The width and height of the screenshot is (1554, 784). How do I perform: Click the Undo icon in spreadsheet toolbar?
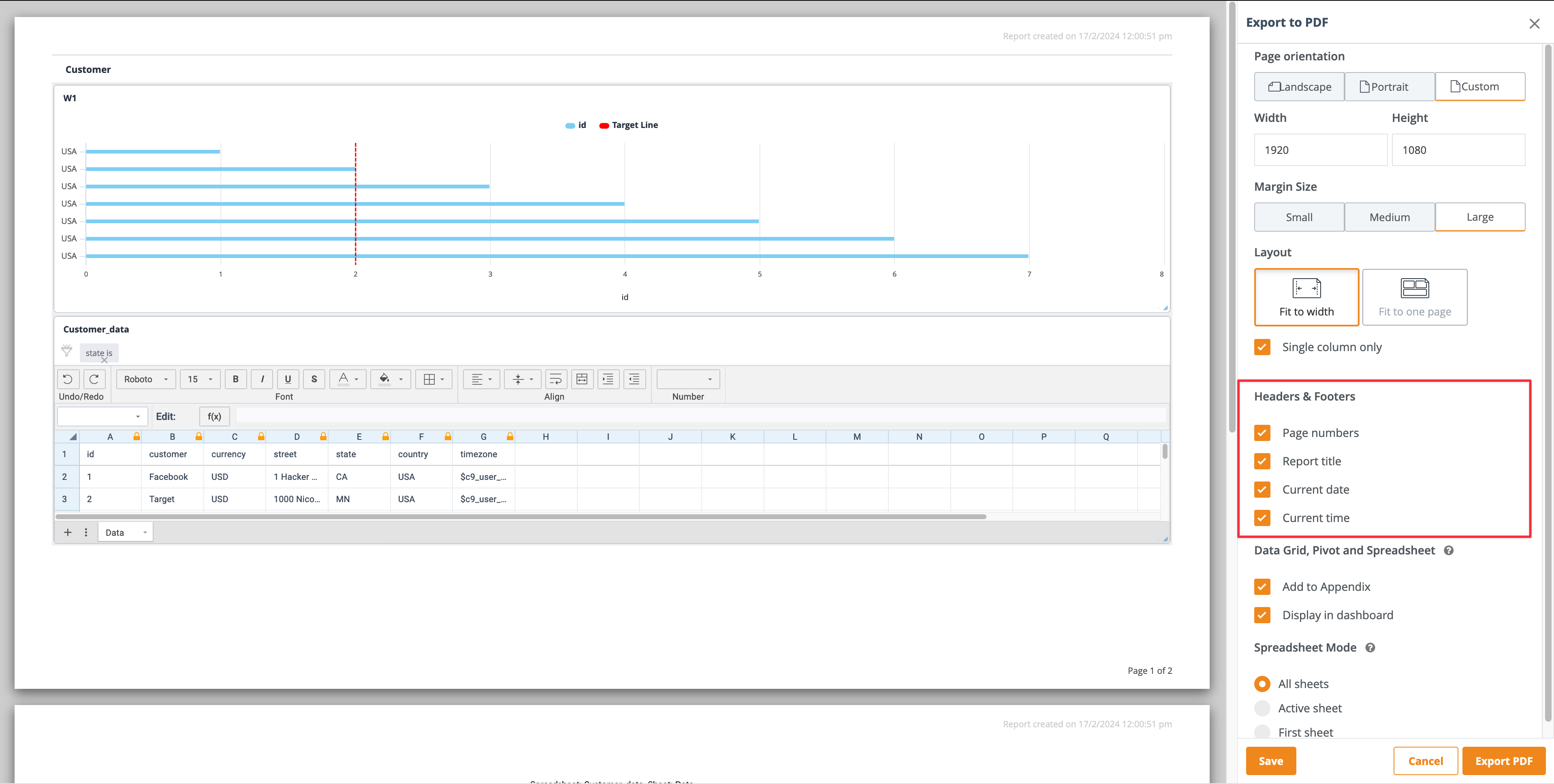point(67,379)
